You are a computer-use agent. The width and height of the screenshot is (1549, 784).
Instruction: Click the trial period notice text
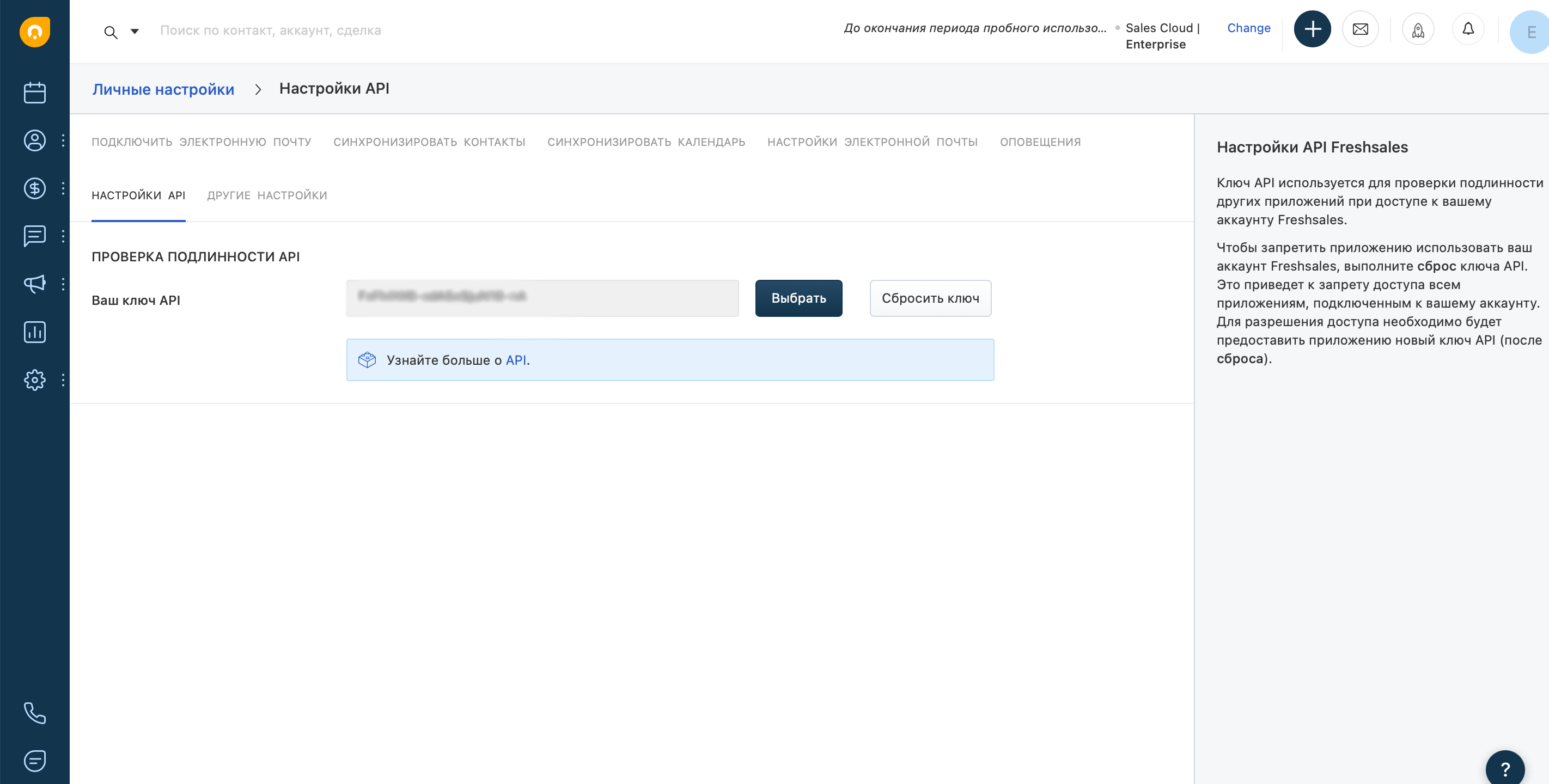975,28
